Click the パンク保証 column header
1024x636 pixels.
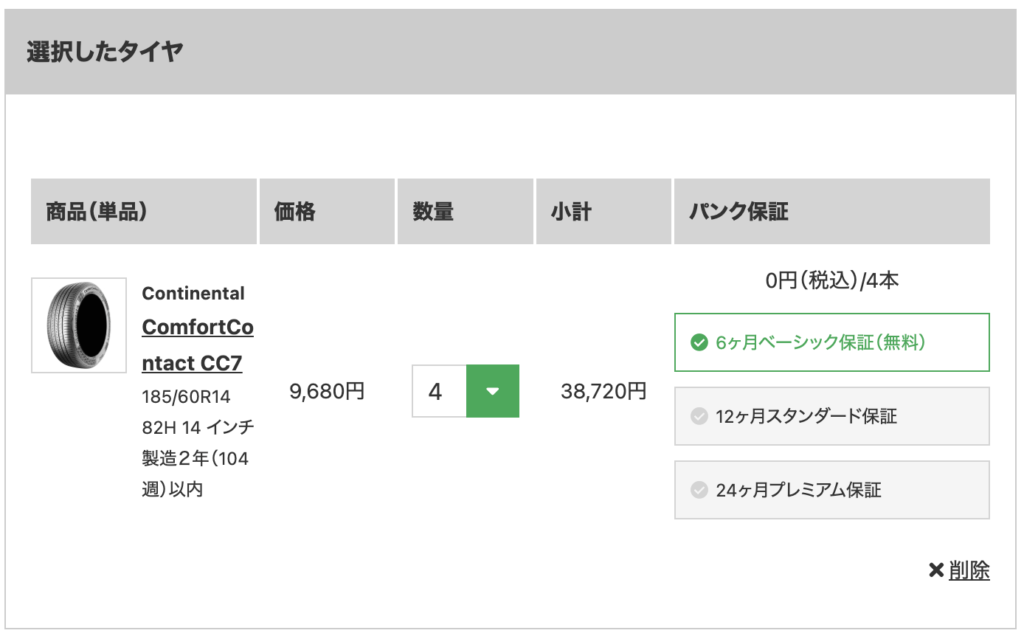point(832,212)
